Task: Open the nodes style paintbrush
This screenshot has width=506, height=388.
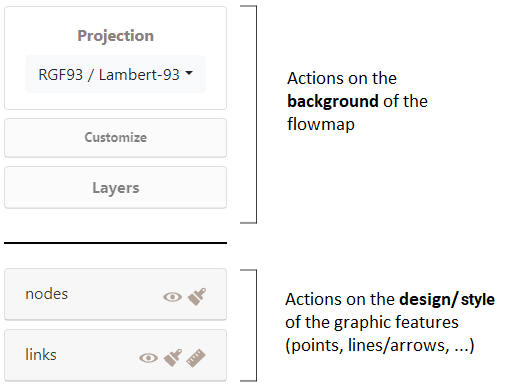Action: 197,296
